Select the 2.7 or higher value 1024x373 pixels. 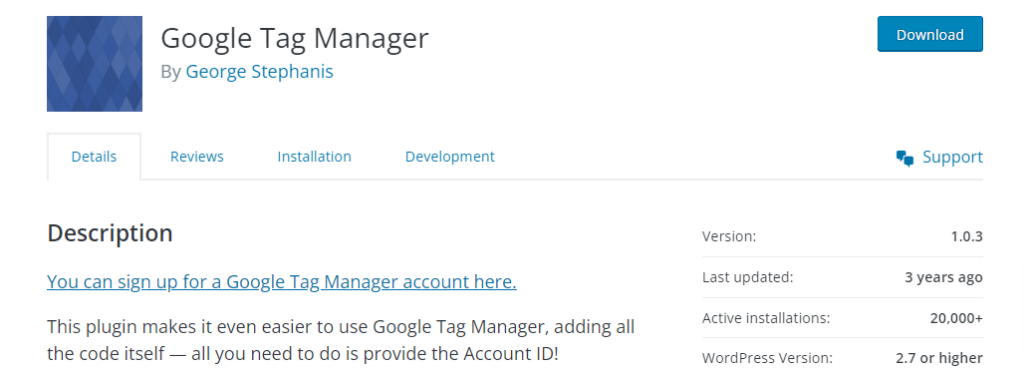coord(939,358)
